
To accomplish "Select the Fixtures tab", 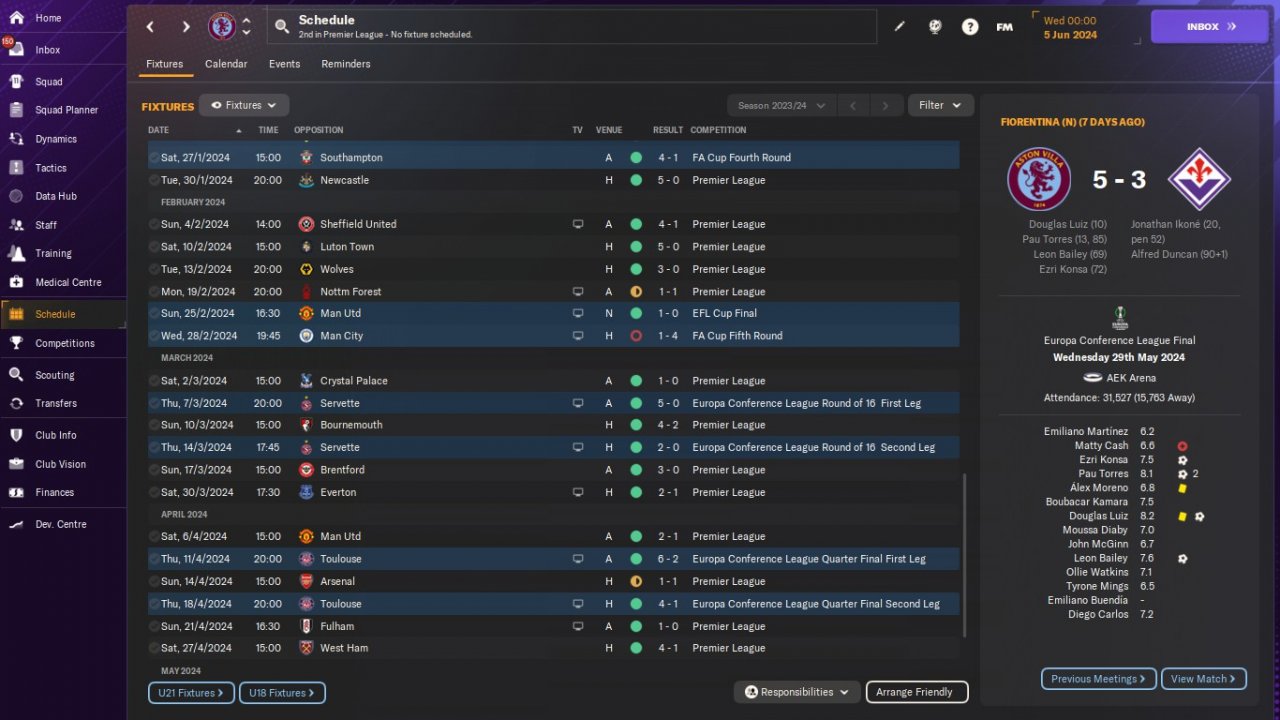I will click(x=165, y=64).
